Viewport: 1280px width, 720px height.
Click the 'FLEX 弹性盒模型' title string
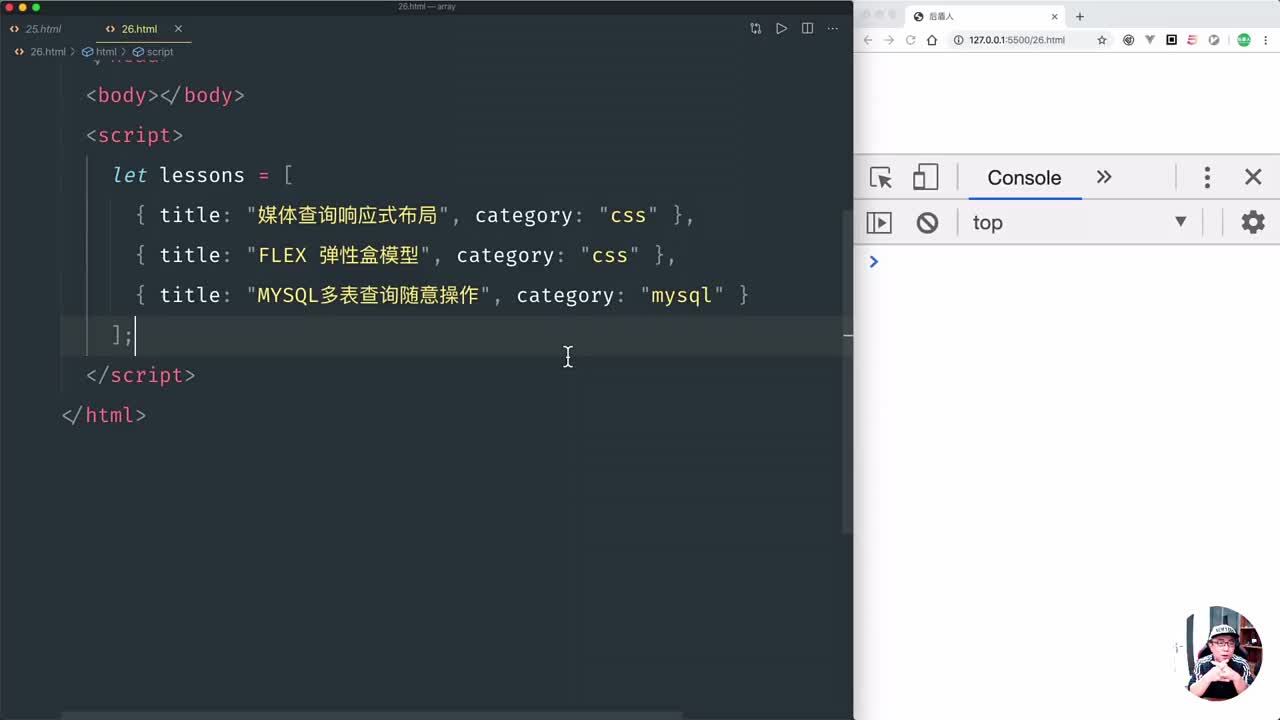[338, 255]
